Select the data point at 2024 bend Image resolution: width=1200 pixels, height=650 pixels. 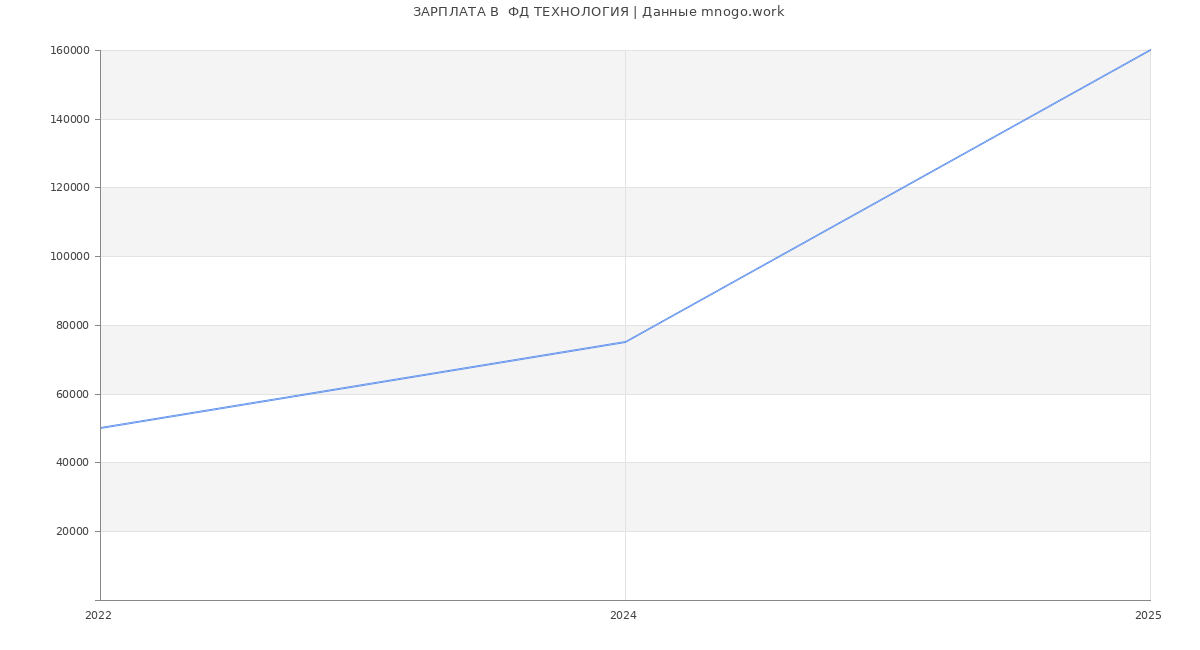tap(625, 342)
